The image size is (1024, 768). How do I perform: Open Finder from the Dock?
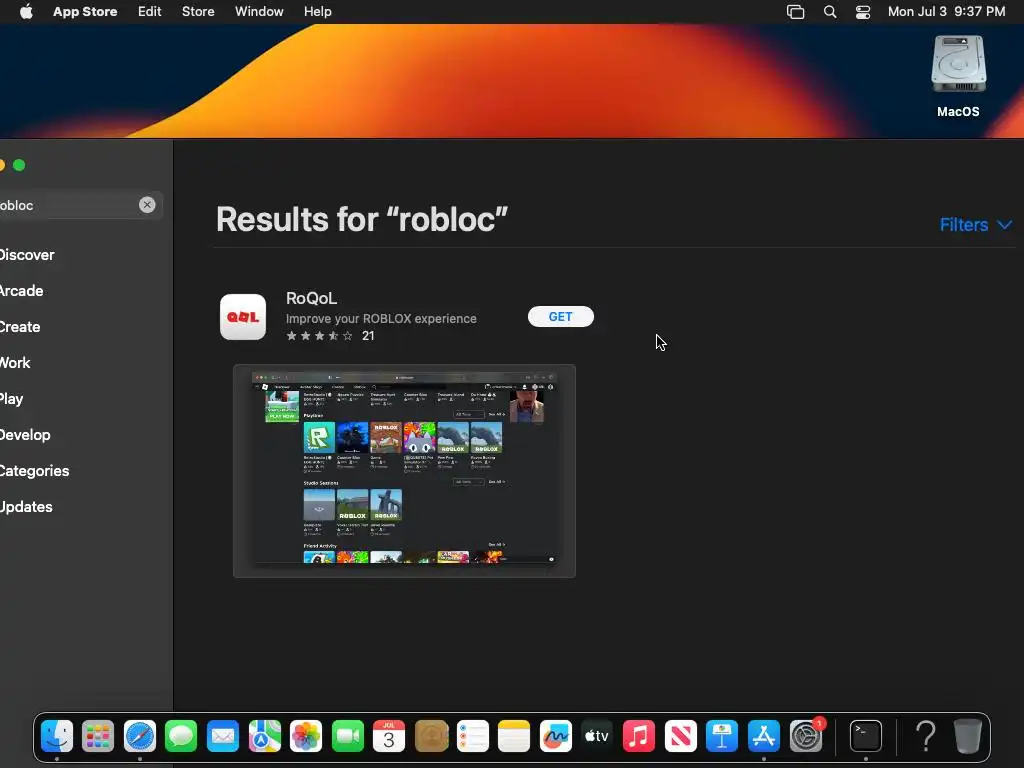[x=57, y=736]
